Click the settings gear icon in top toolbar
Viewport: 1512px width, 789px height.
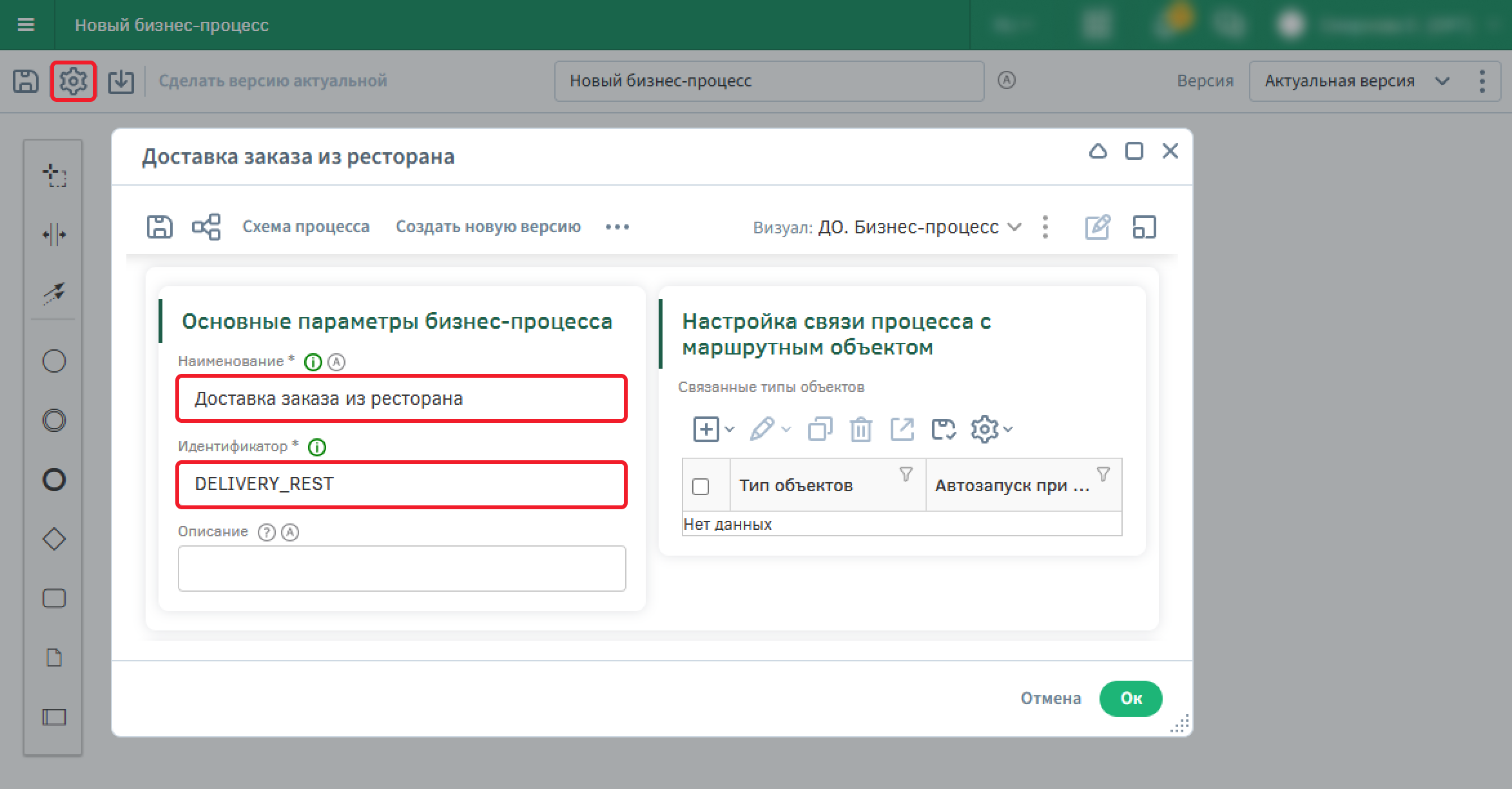point(73,81)
